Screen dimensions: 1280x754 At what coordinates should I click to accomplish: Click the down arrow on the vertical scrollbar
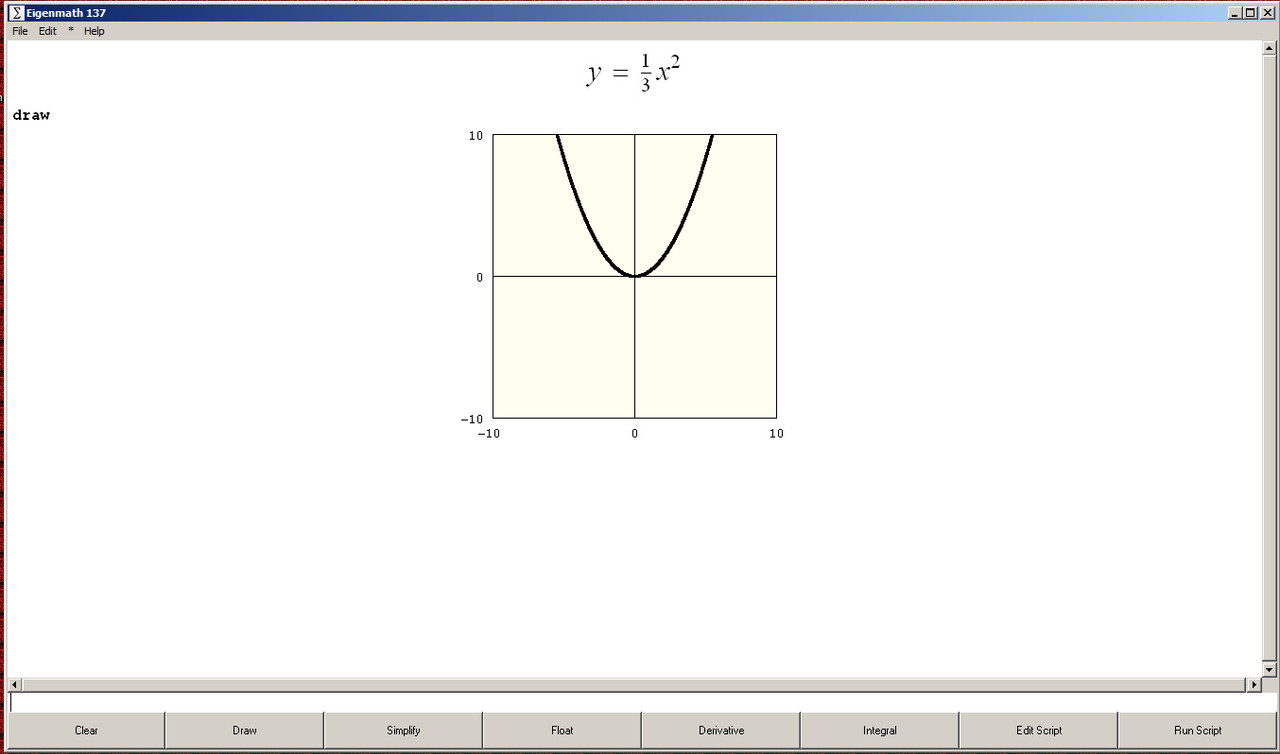click(1271, 669)
